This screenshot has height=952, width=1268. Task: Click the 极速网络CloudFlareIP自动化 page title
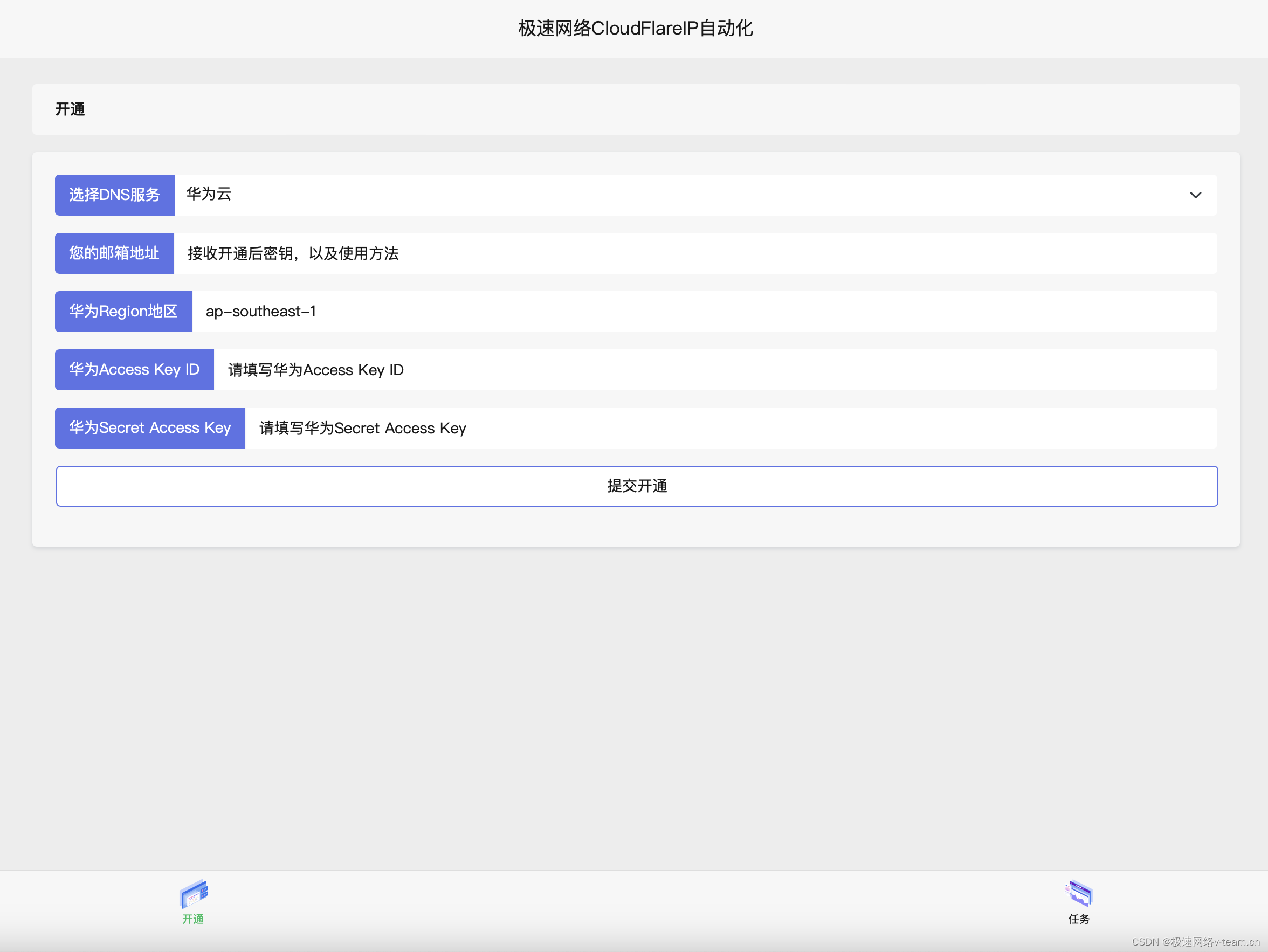pyautogui.click(x=635, y=28)
